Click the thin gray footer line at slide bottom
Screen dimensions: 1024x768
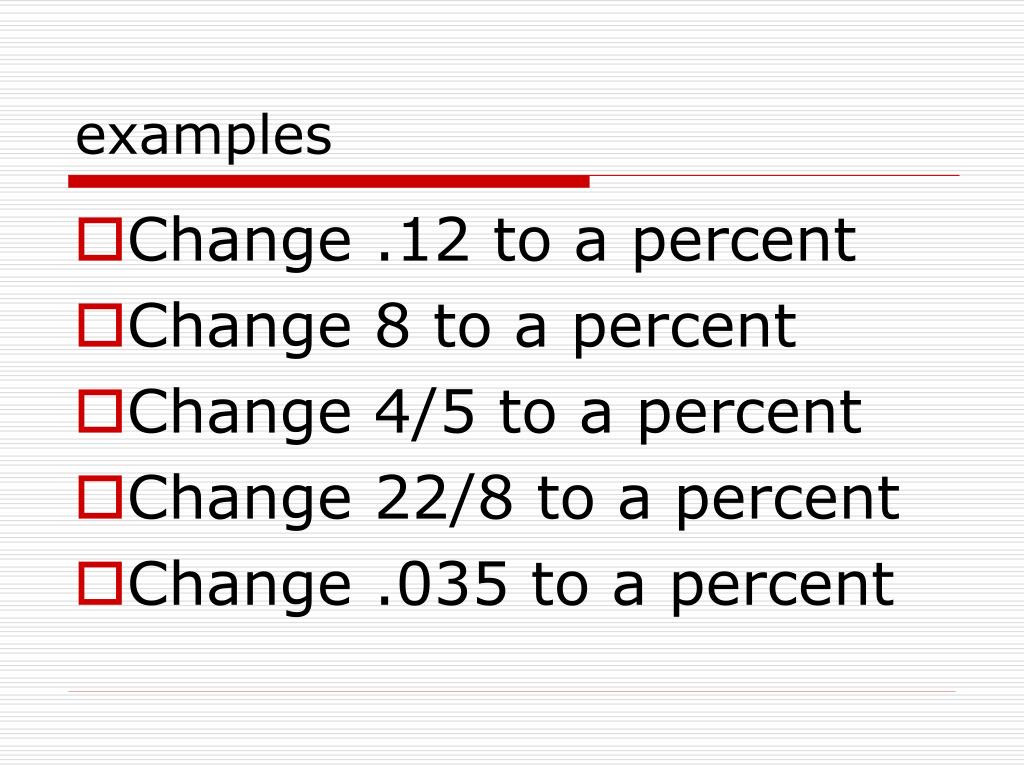coord(512,691)
